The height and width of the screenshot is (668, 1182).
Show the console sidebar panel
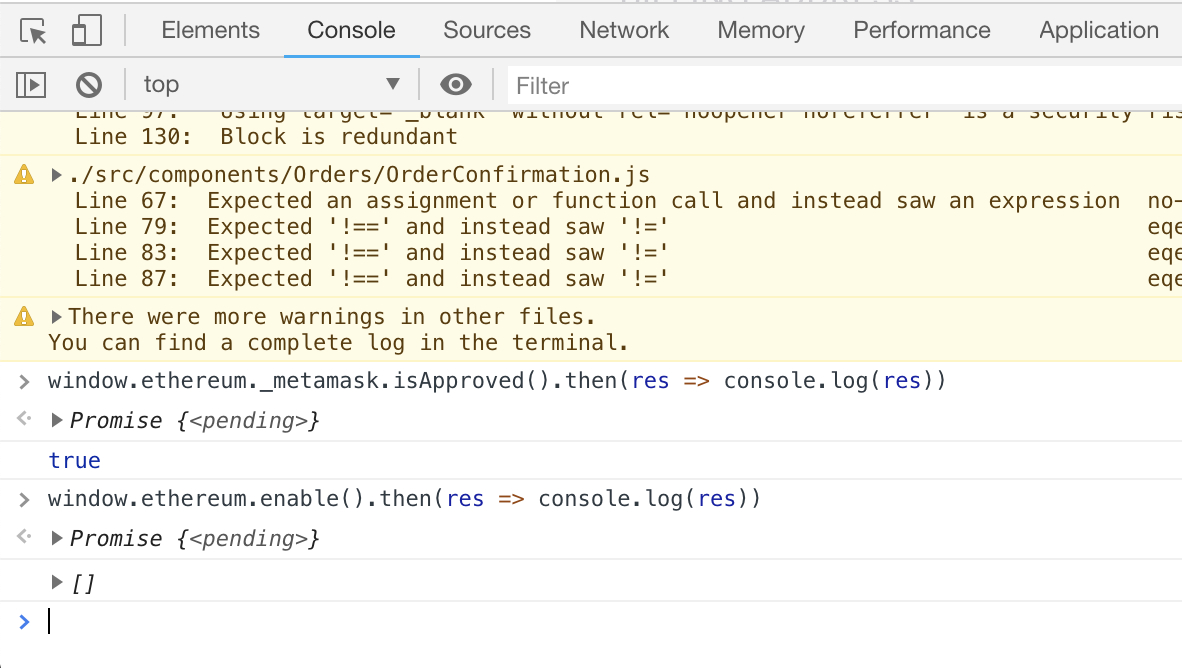click(30, 84)
